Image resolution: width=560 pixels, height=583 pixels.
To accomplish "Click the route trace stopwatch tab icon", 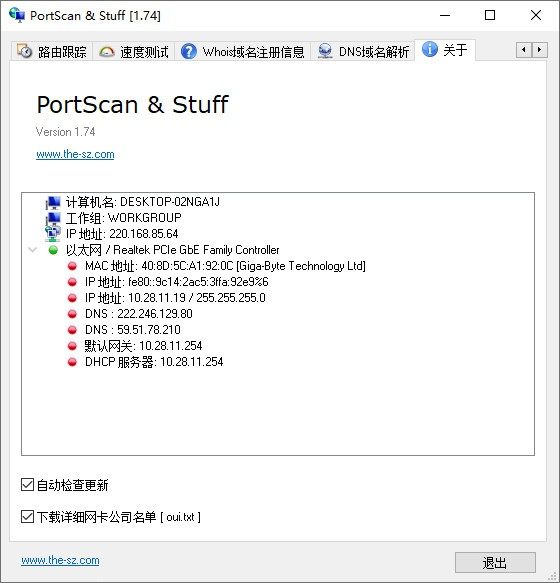I will click(25, 51).
